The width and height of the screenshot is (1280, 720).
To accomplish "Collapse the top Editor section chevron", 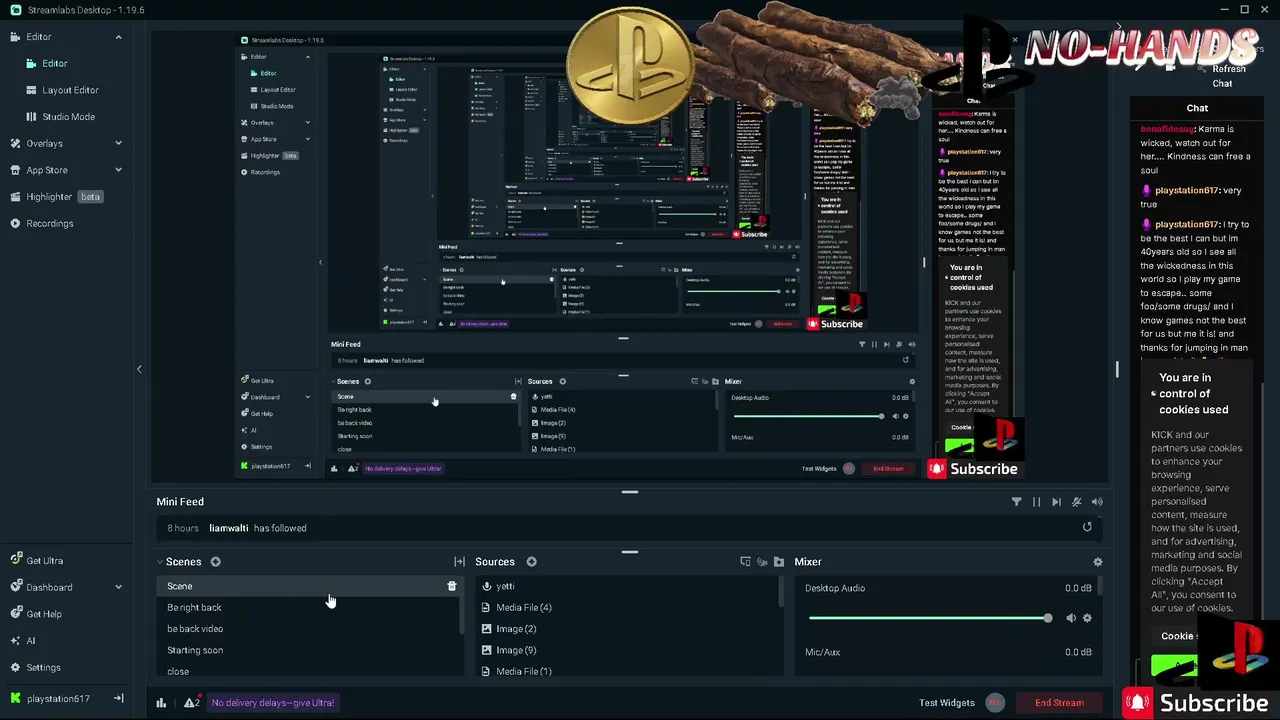I will (118, 37).
